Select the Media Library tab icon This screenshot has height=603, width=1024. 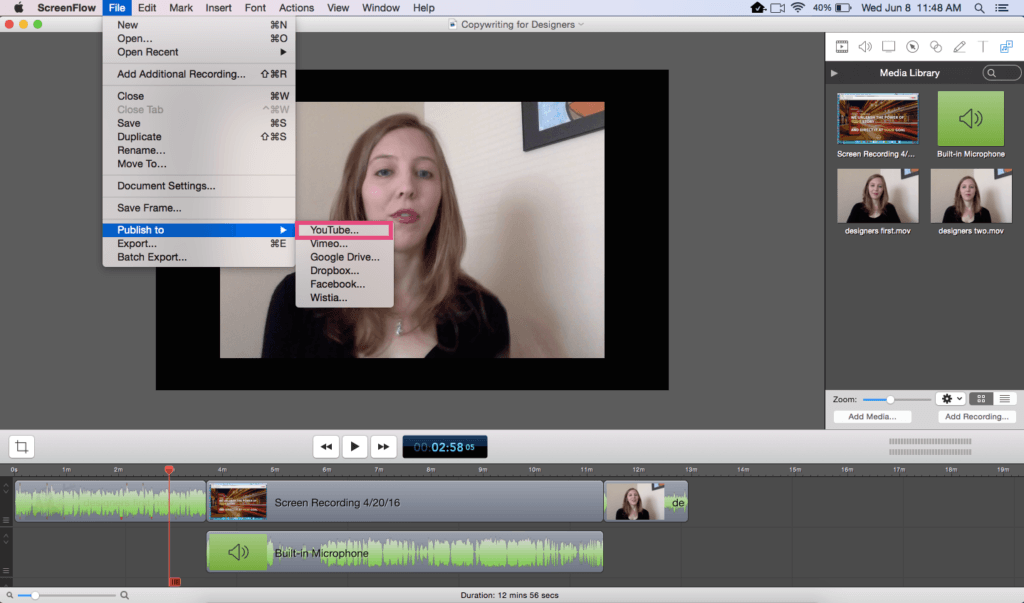click(1006, 46)
